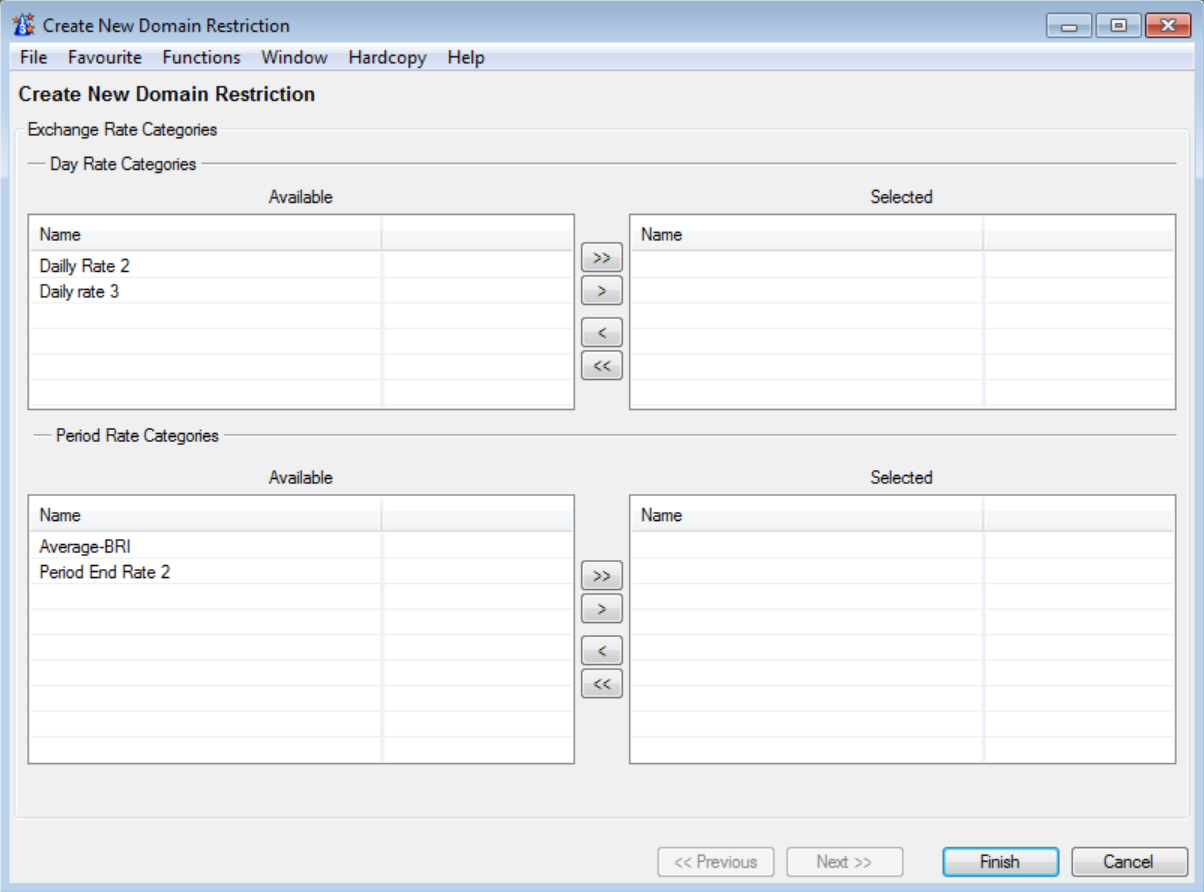
Task: Remove one Day Rate category with left arrow
Action: click(601, 333)
